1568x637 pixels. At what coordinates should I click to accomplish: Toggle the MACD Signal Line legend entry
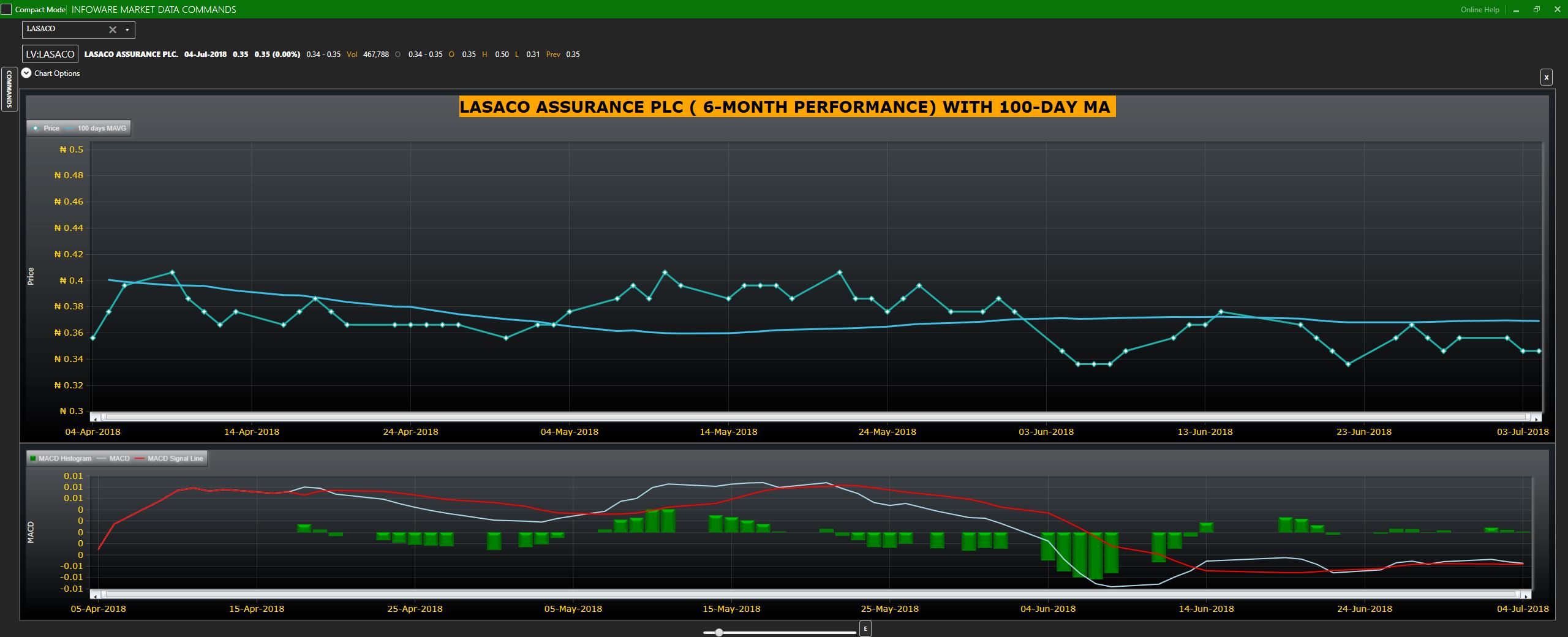(x=168, y=458)
